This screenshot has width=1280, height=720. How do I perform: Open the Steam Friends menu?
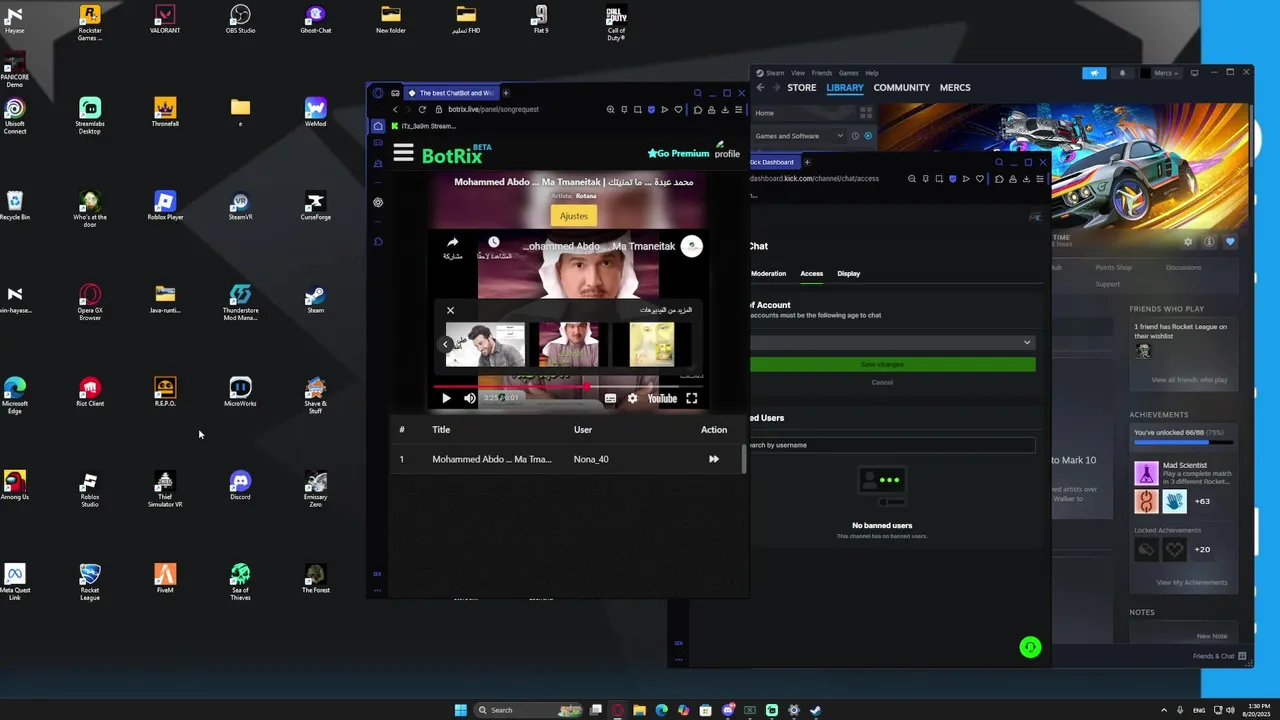click(x=822, y=73)
